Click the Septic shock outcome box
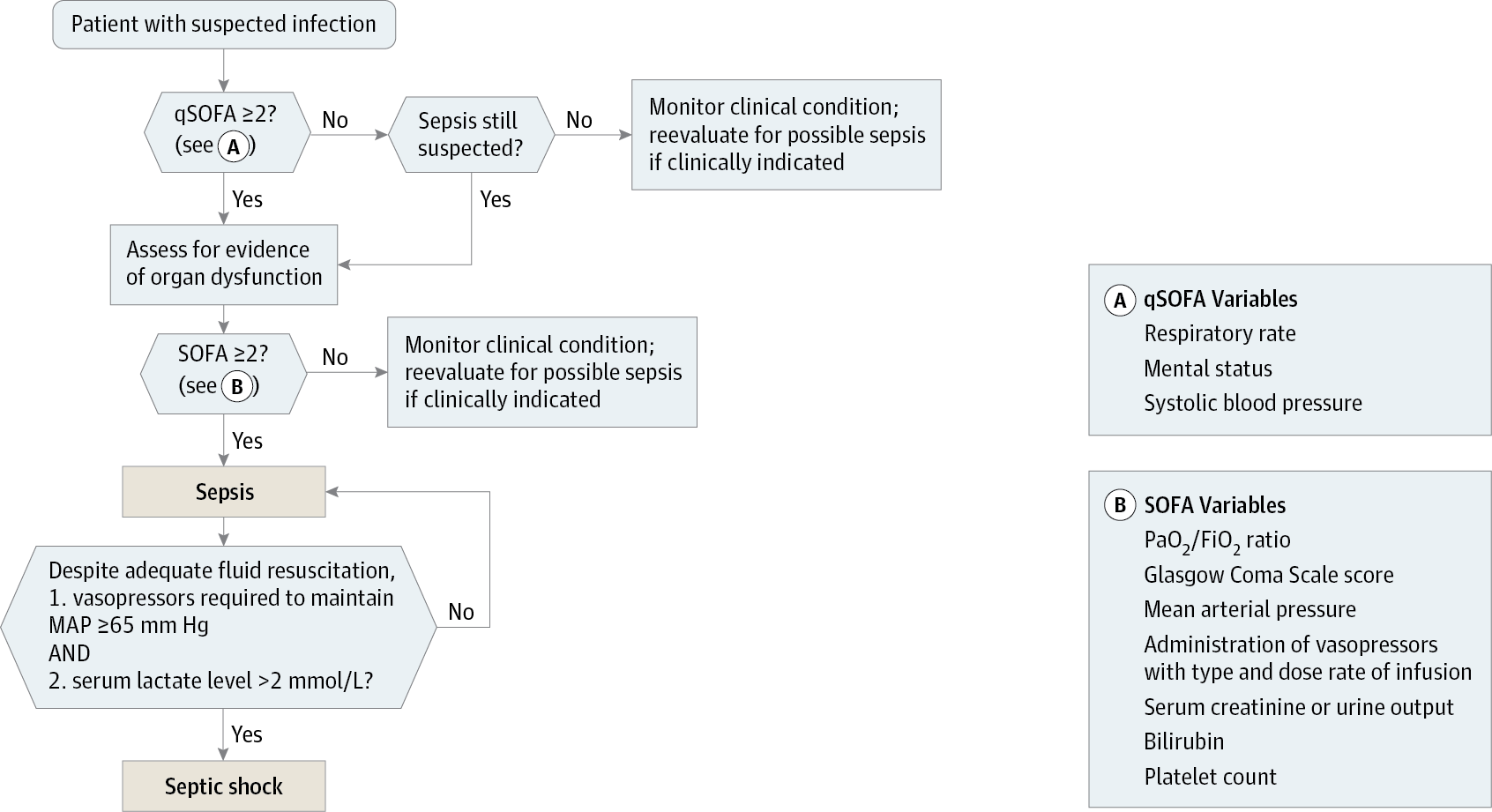Screen dimensions: 1492x812 pyautogui.click(x=224, y=786)
